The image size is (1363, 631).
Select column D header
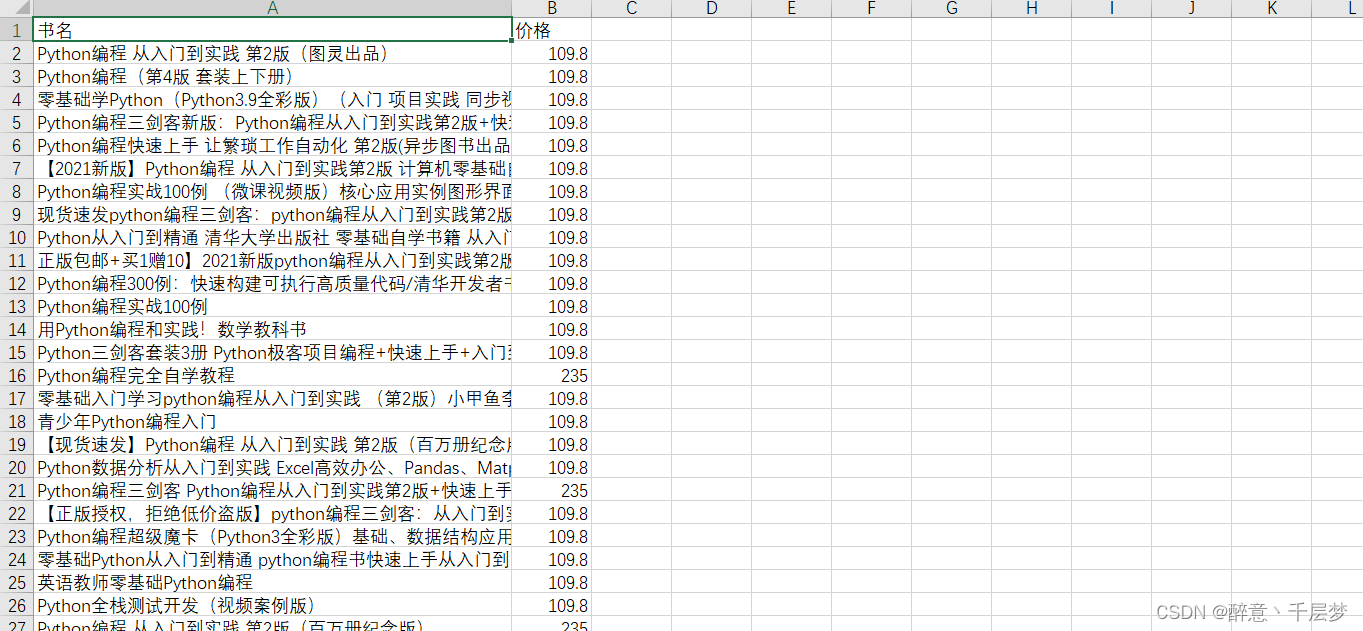click(711, 8)
